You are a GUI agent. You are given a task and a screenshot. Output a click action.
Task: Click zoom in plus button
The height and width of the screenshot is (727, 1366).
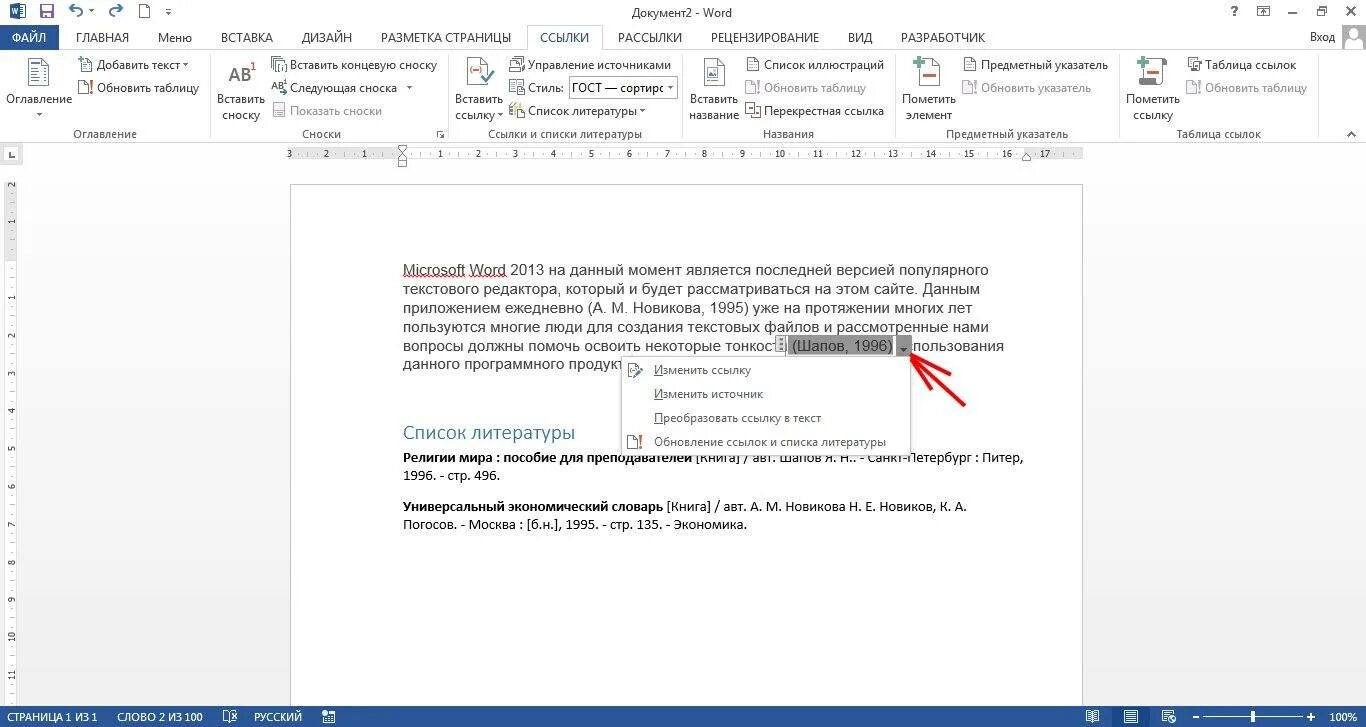1311,717
